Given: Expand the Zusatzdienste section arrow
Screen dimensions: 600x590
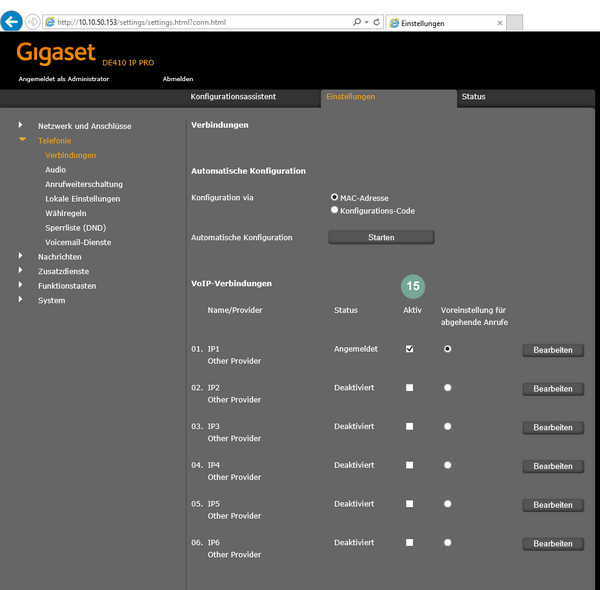Looking at the screenshot, I should pyautogui.click(x=21, y=270).
